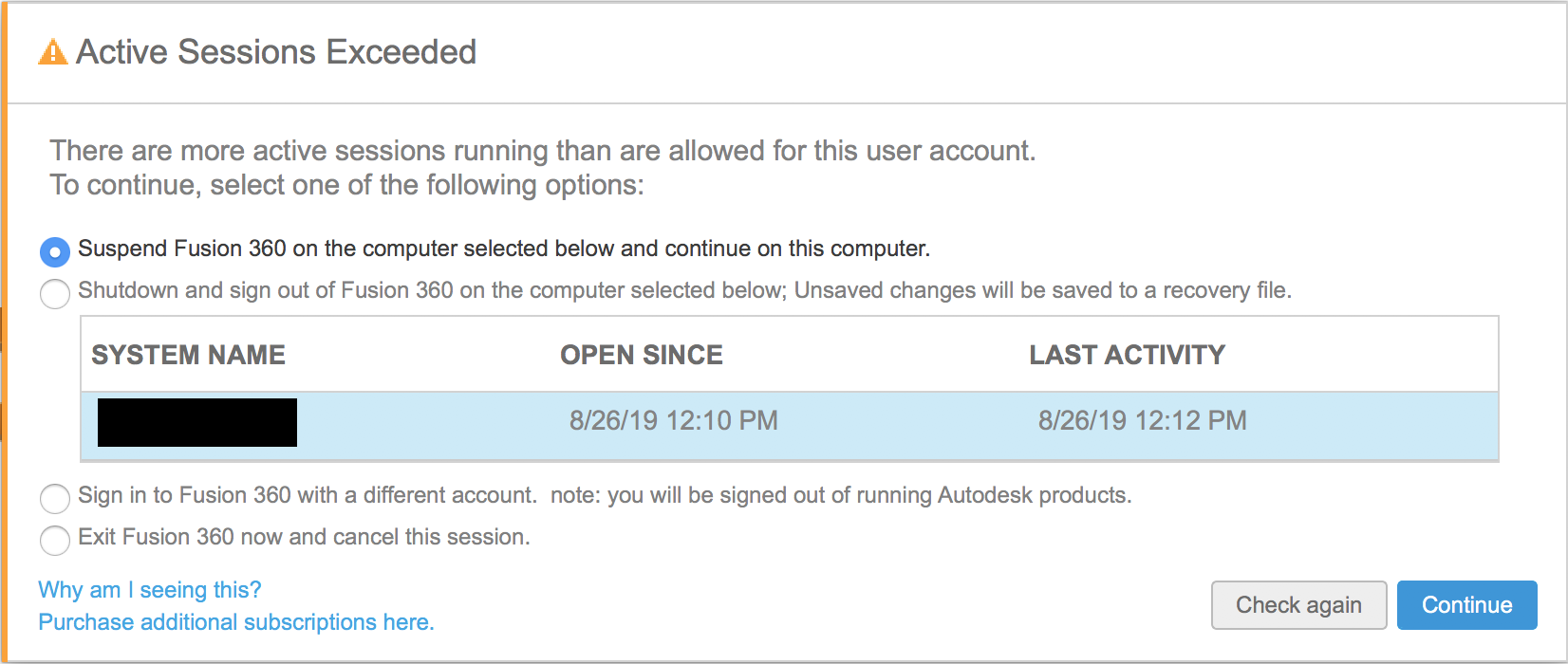Click the 'To continue, select one' instruction line

(346, 185)
